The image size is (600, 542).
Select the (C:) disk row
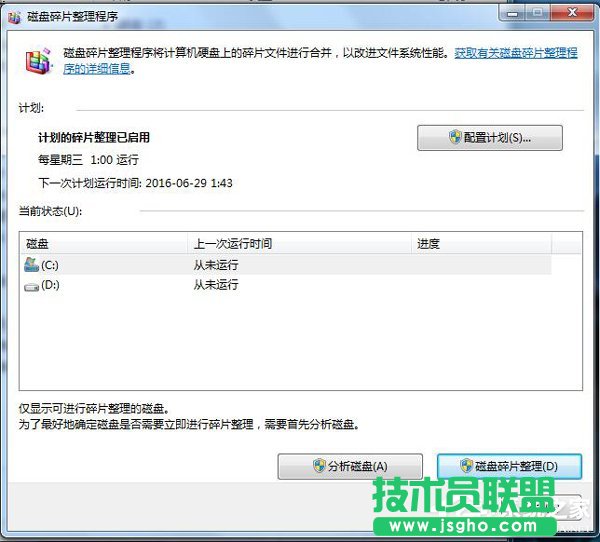tap(285, 265)
